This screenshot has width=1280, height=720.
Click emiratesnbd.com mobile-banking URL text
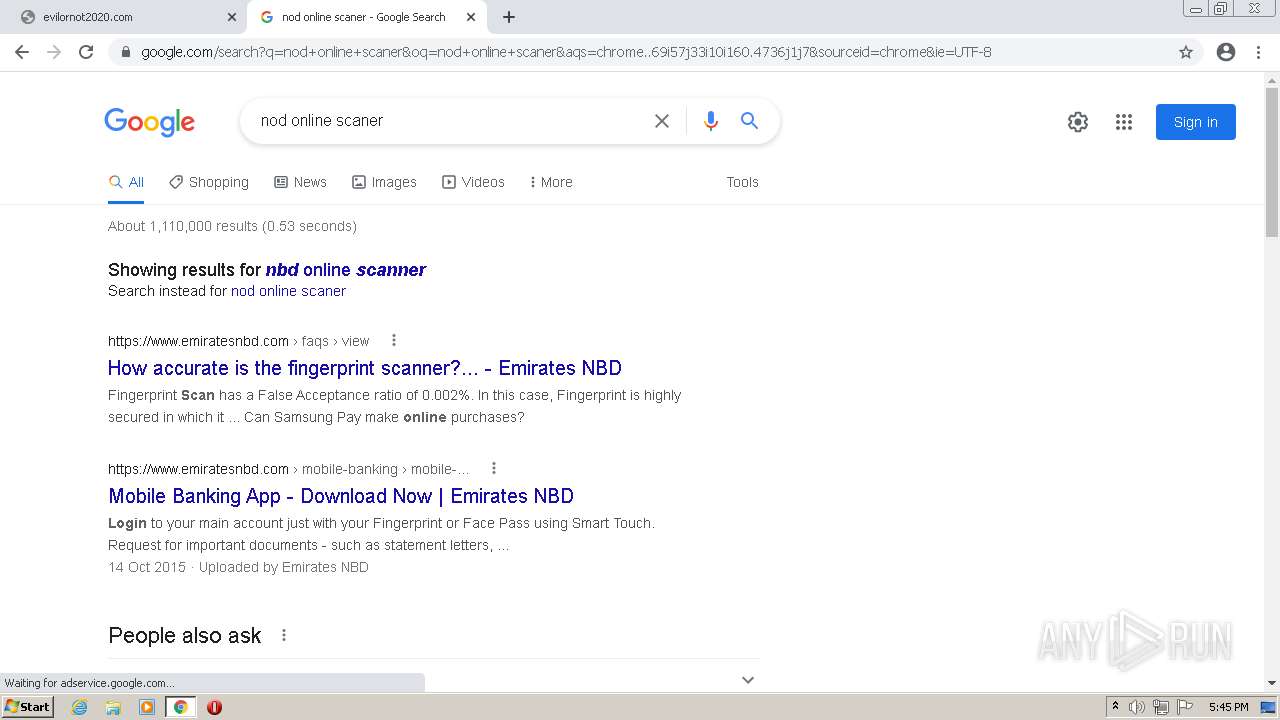(289, 469)
